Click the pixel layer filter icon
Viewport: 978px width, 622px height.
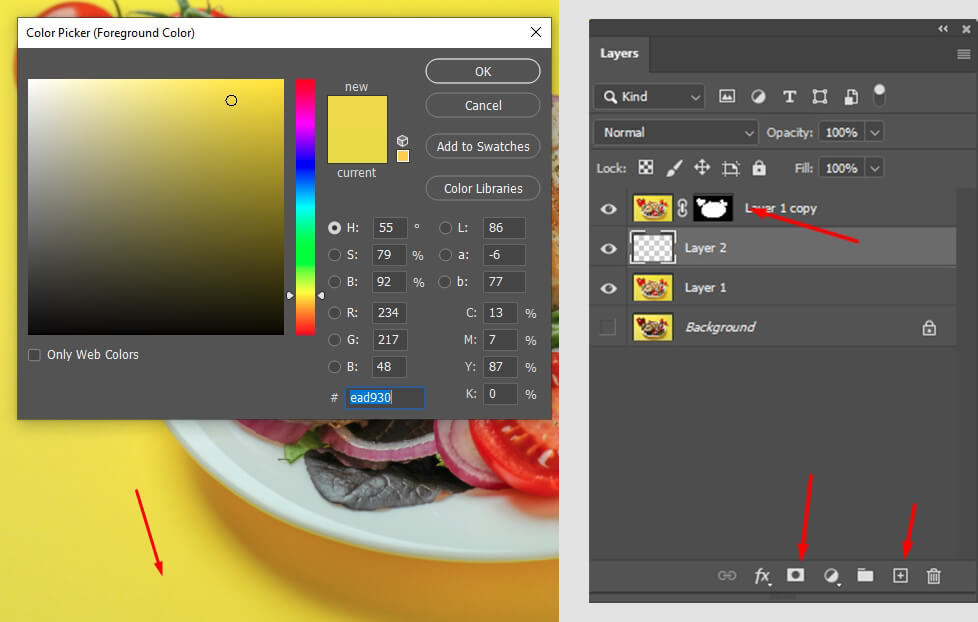pyautogui.click(x=727, y=97)
